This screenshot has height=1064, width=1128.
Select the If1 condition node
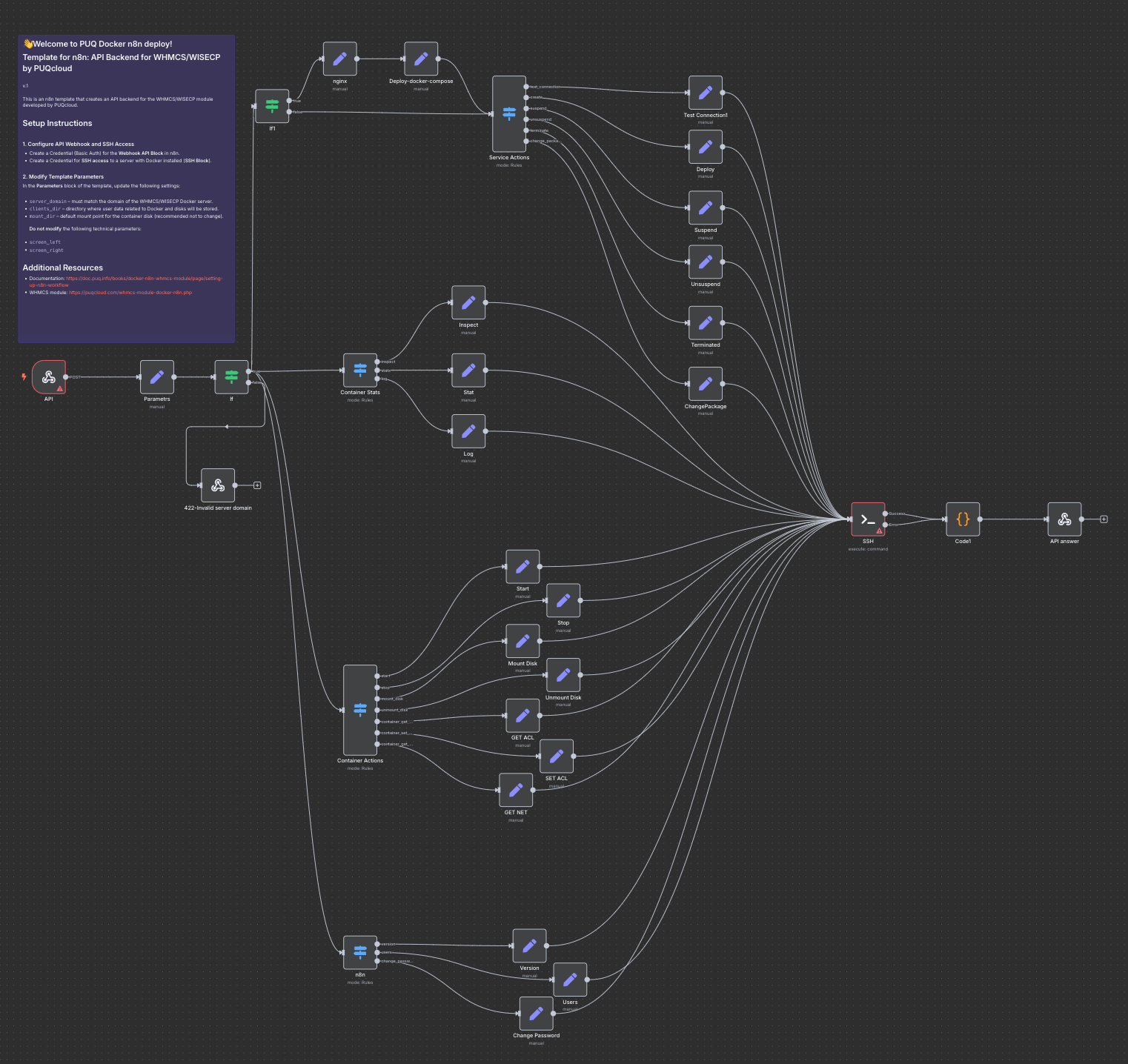[x=272, y=106]
